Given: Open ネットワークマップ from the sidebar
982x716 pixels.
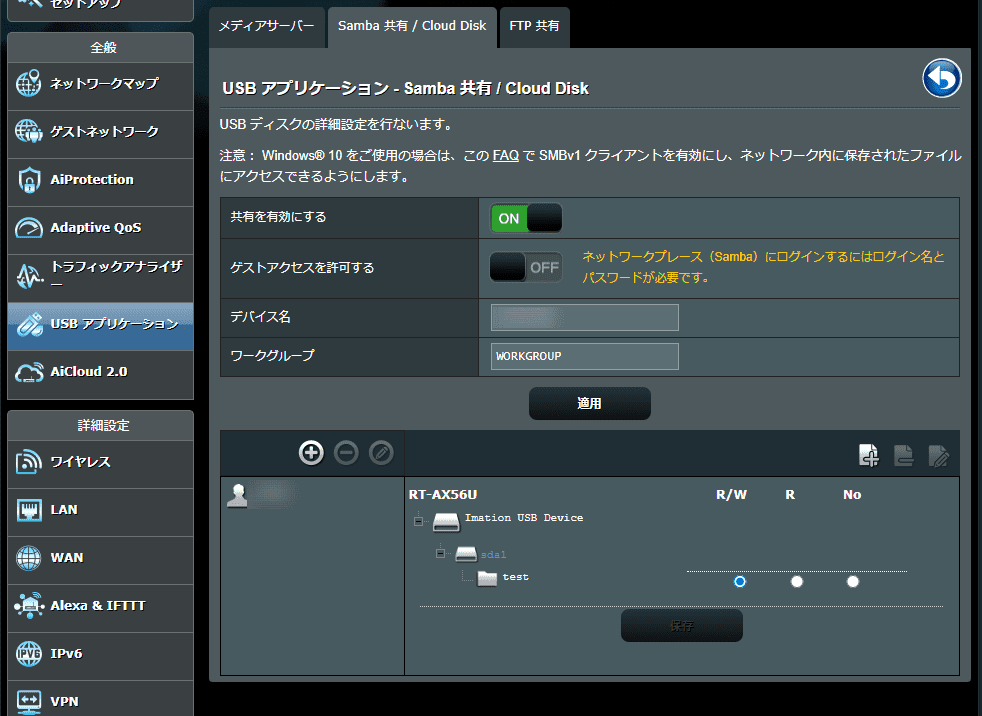Looking at the screenshot, I should point(100,85).
